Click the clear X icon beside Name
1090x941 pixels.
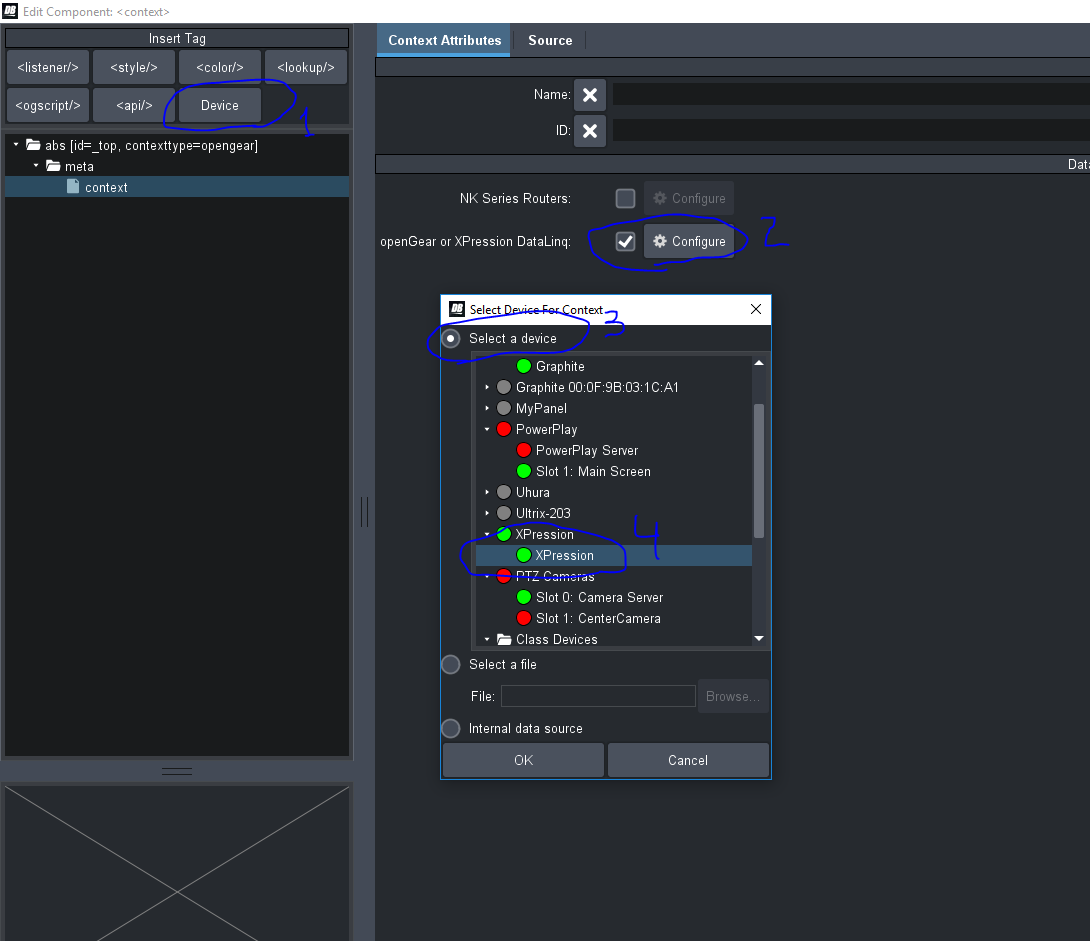point(590,95)
